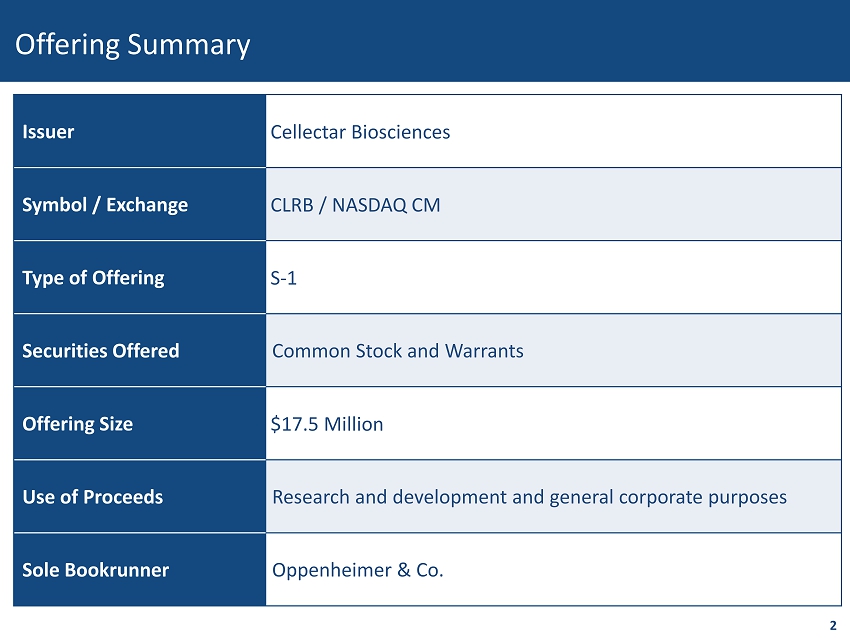Click the S-1 offering type value
The width and height of the screenshot is (850, 638).
283,278
